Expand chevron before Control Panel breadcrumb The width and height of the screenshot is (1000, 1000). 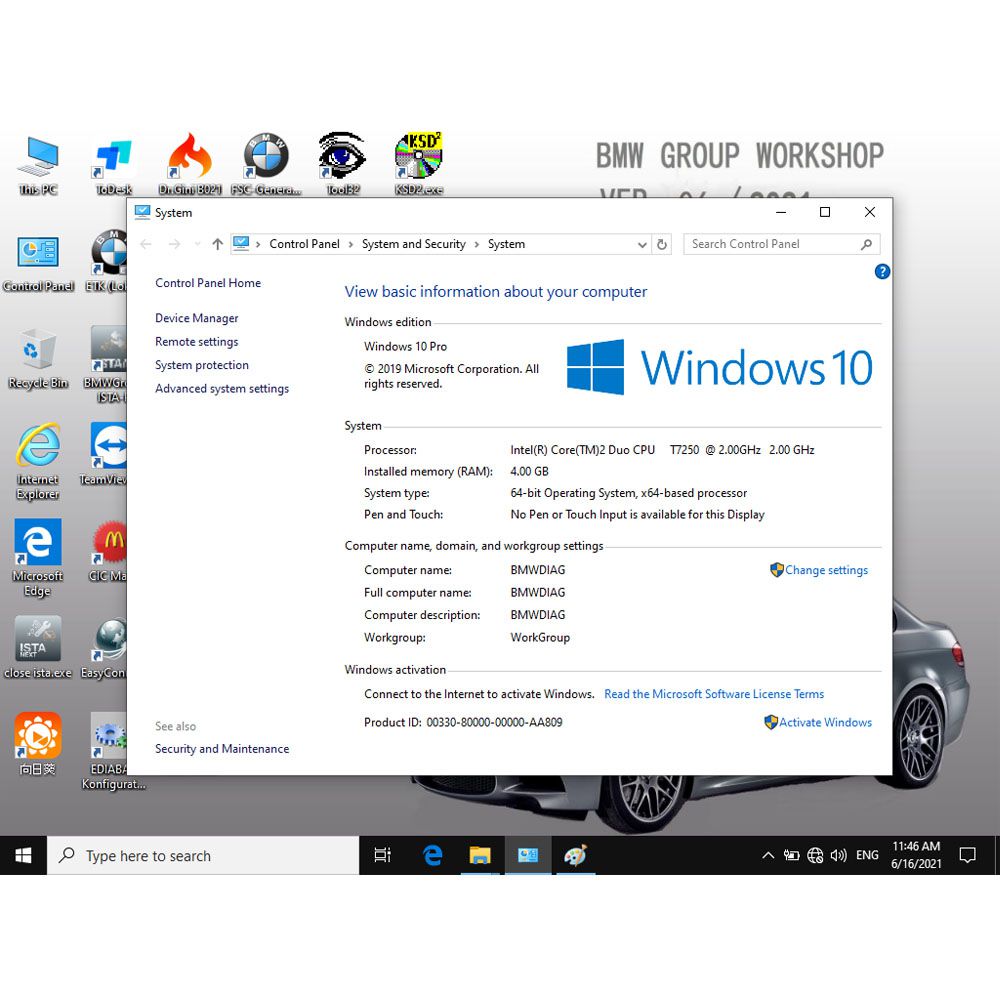point(258,244)
